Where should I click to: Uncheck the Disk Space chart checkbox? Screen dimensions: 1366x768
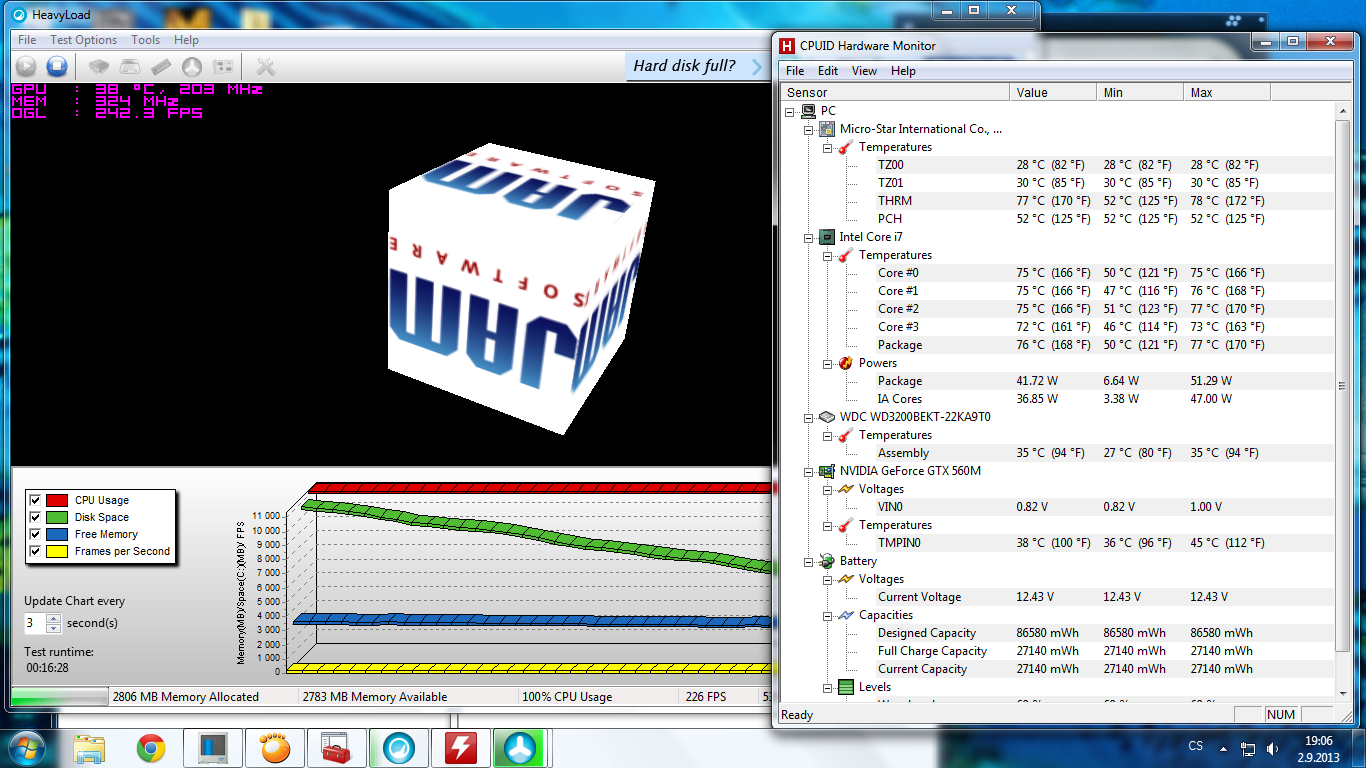click(x=36, y=517)
